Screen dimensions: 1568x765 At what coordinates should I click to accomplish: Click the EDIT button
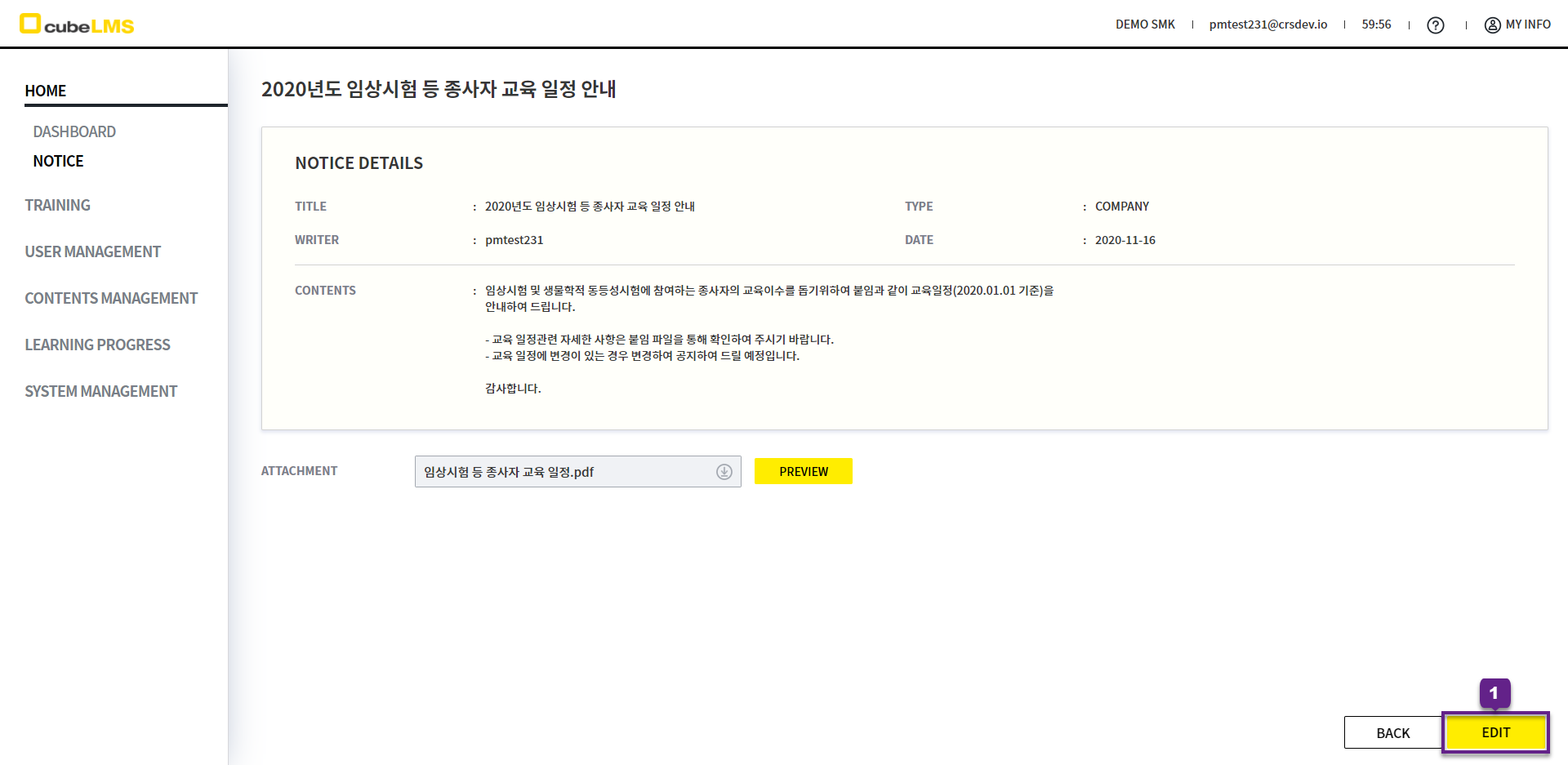pos(1495,732)
